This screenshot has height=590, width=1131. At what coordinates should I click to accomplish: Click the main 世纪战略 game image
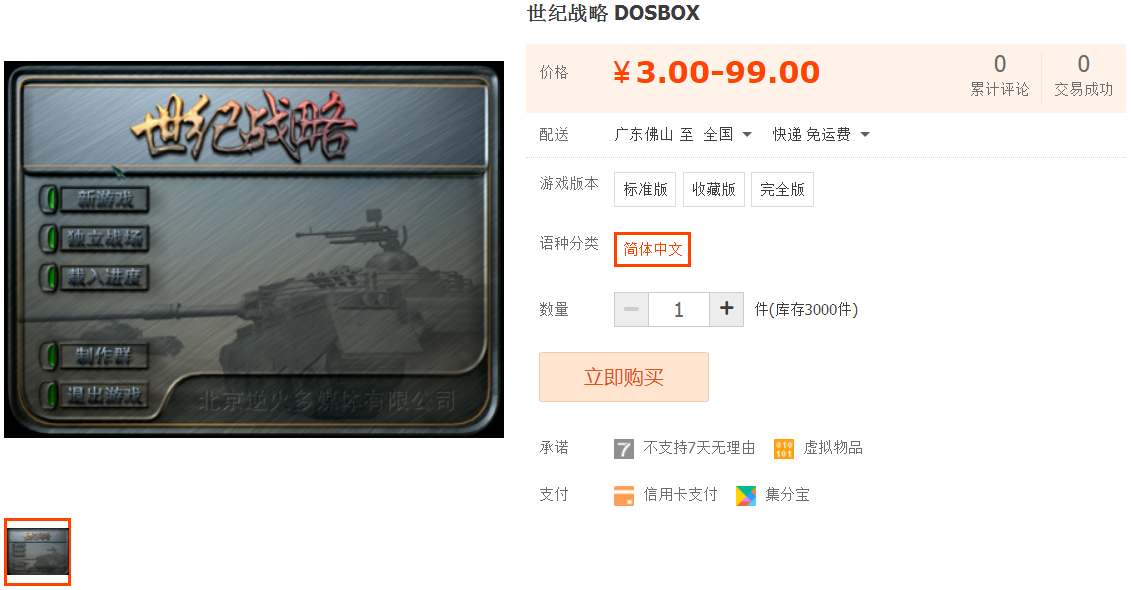coord(254,250)
